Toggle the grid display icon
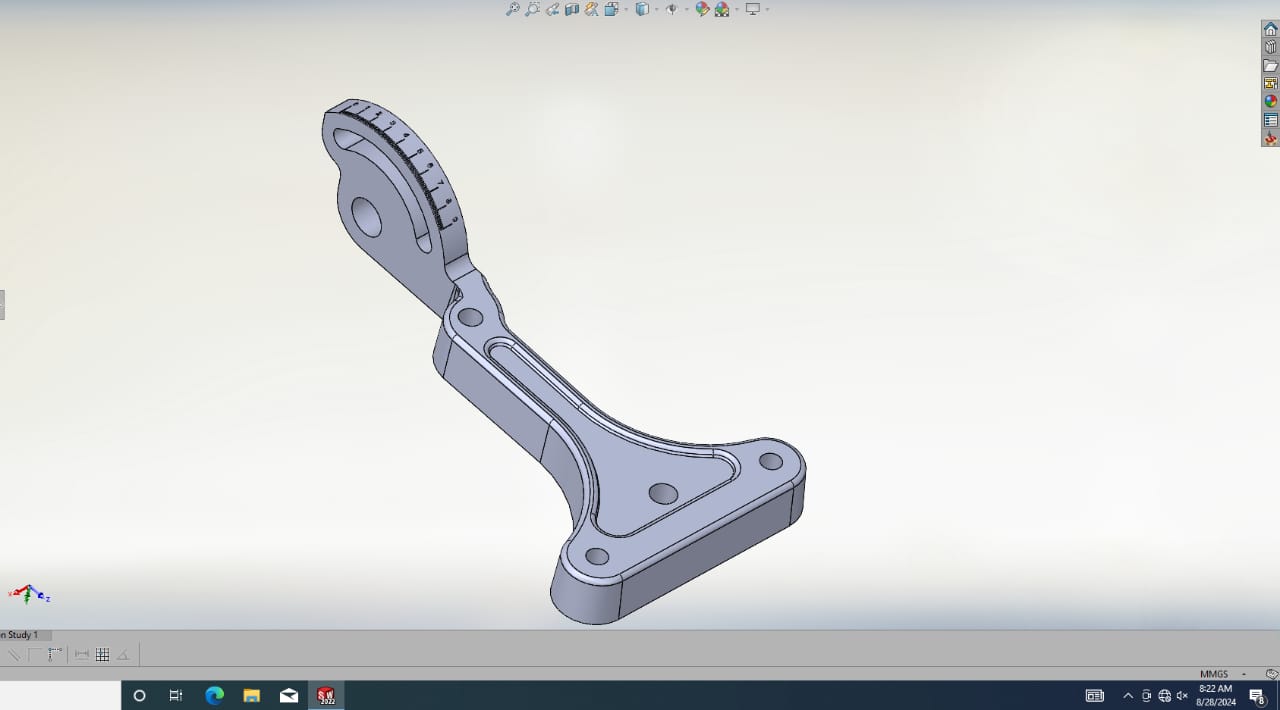The image size is (1280, 710). (x=102, y=655)
